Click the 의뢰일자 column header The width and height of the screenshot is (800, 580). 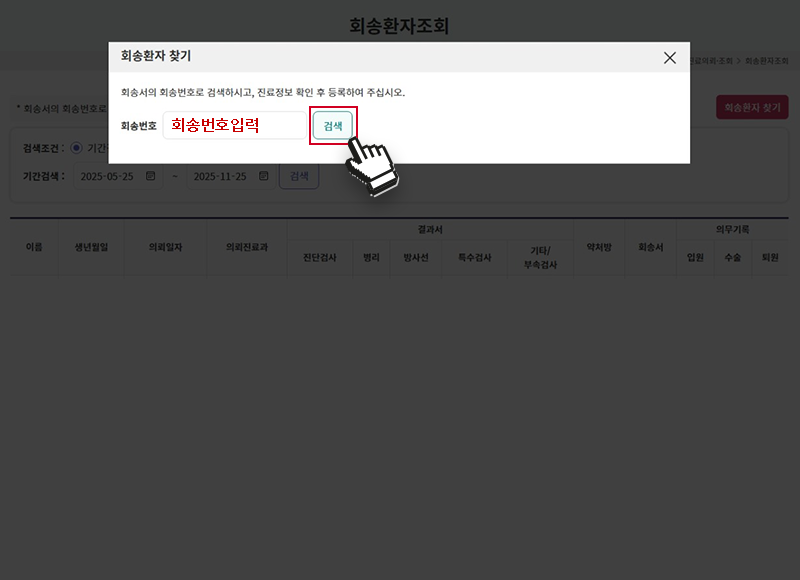coord(165,246)
